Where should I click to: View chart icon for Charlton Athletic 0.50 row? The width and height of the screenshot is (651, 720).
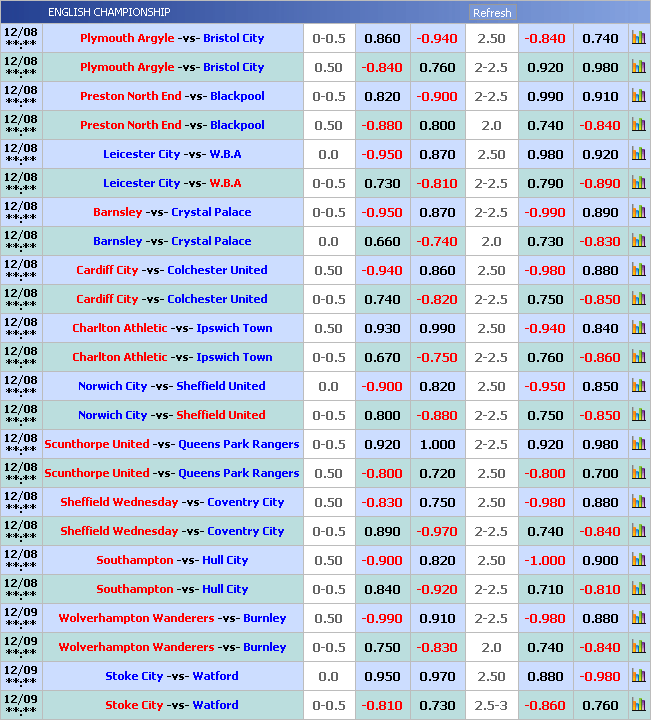(639, 328)
